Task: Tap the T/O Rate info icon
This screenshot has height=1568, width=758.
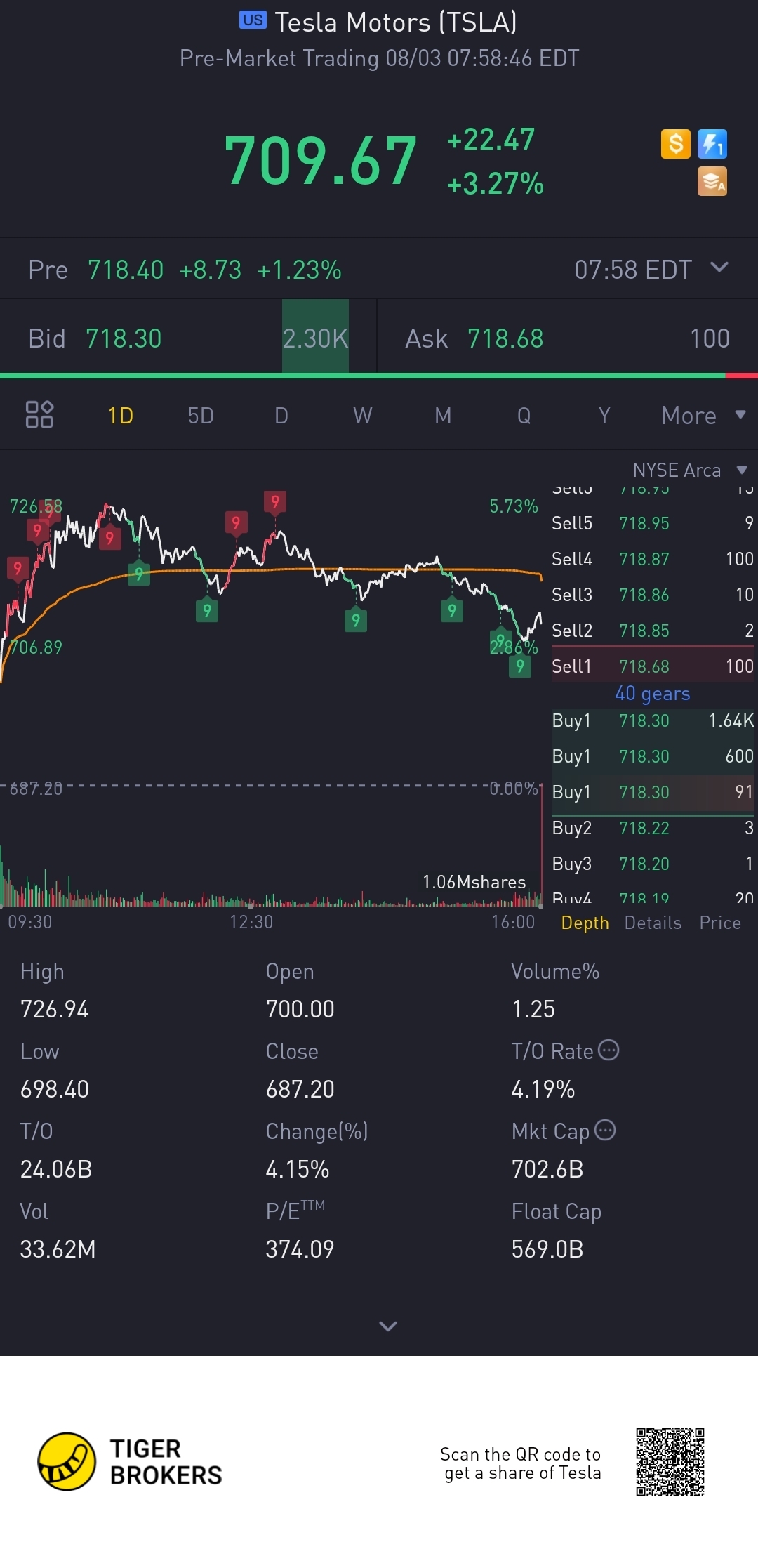Action: [608, 1050]
